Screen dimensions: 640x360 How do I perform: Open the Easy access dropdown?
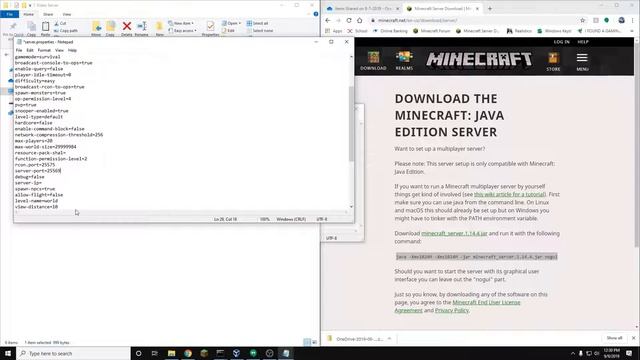(182, 31)
